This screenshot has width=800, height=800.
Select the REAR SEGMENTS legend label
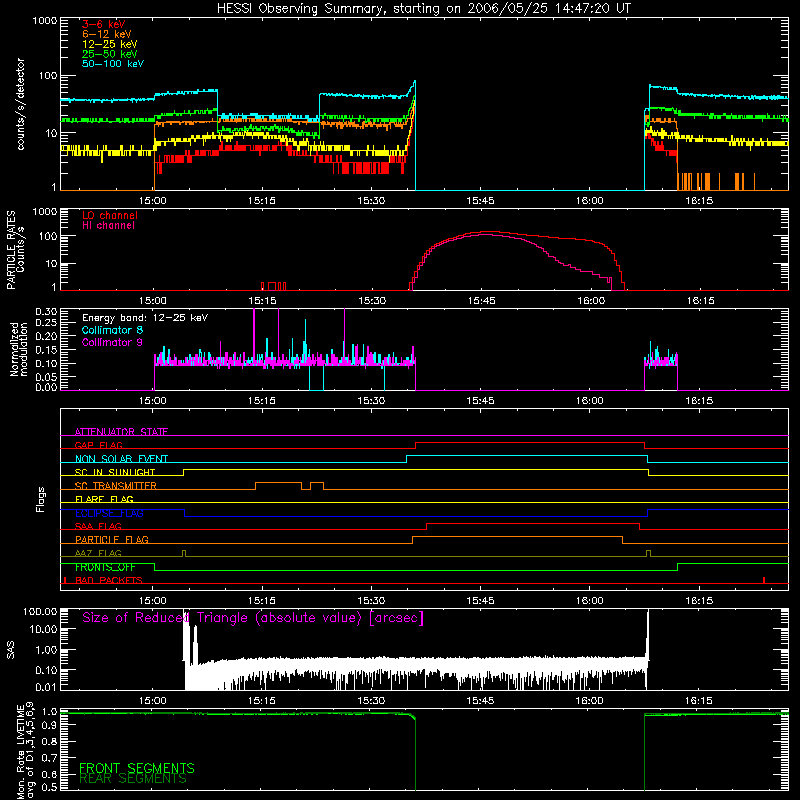click(133, 778)
